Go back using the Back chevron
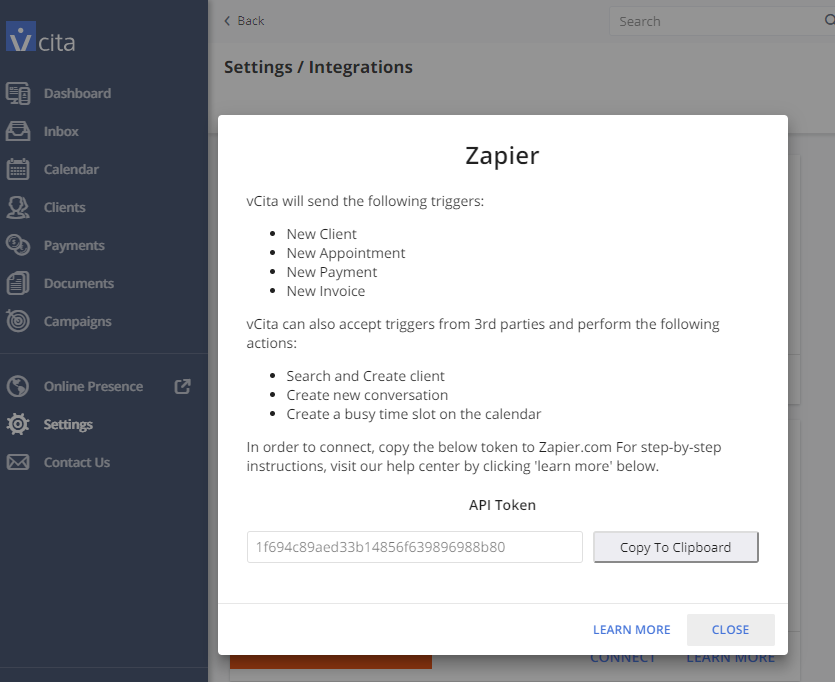This screenshot has height=682, width=835. click(227, 21)
